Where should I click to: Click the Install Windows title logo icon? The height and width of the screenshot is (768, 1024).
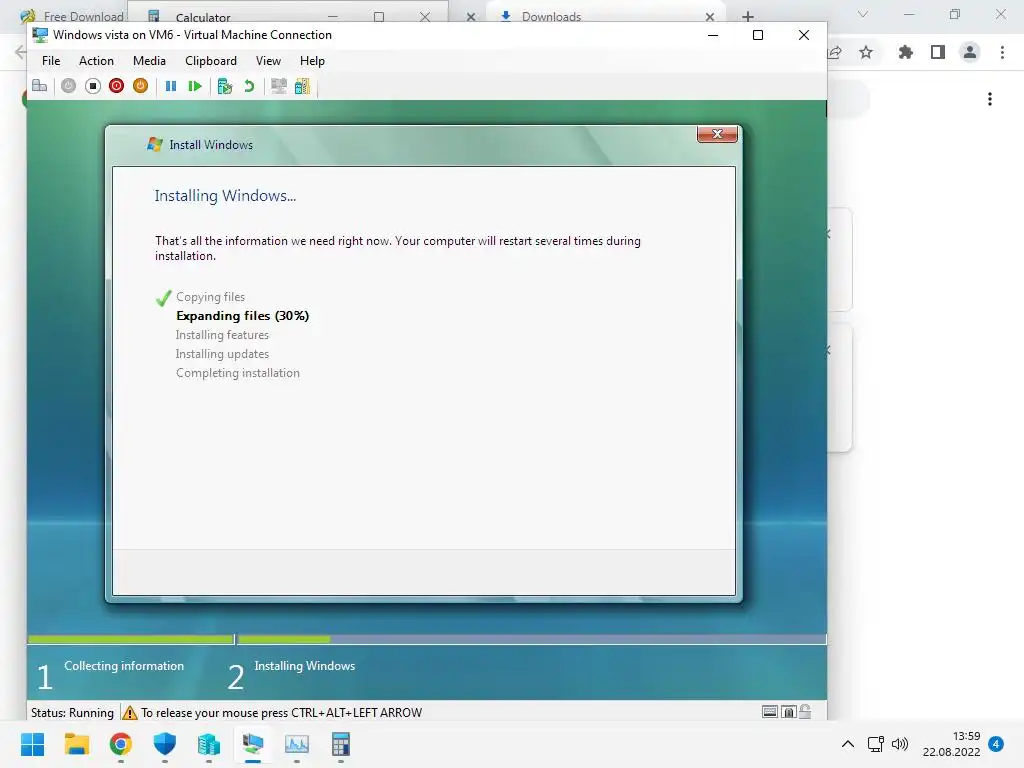click(155, 144)
